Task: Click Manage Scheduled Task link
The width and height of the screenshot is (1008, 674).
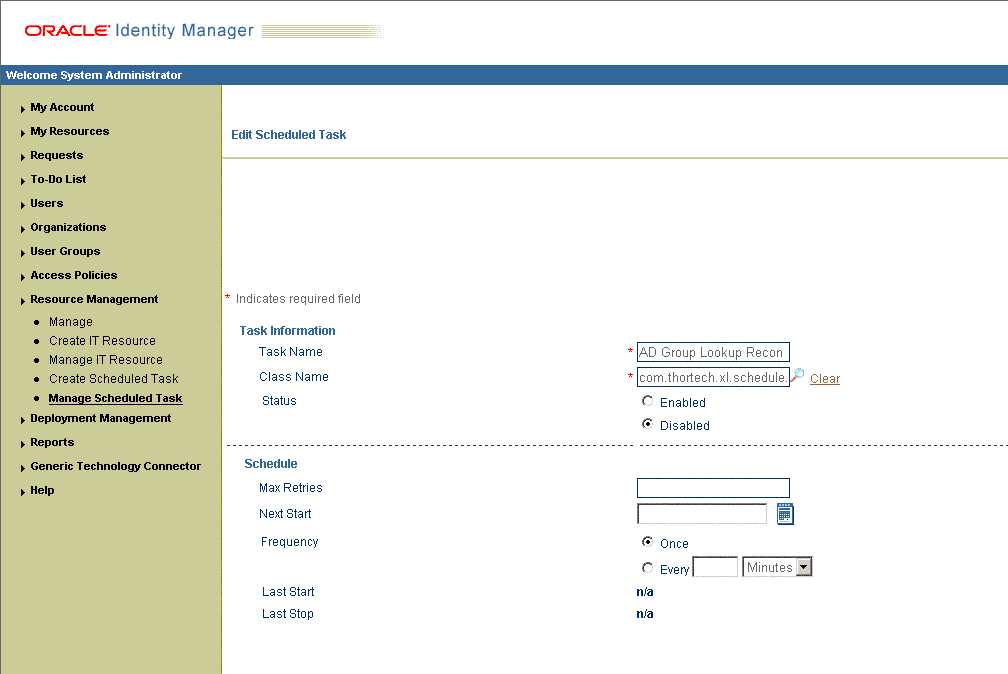Action: pos(115,398)
